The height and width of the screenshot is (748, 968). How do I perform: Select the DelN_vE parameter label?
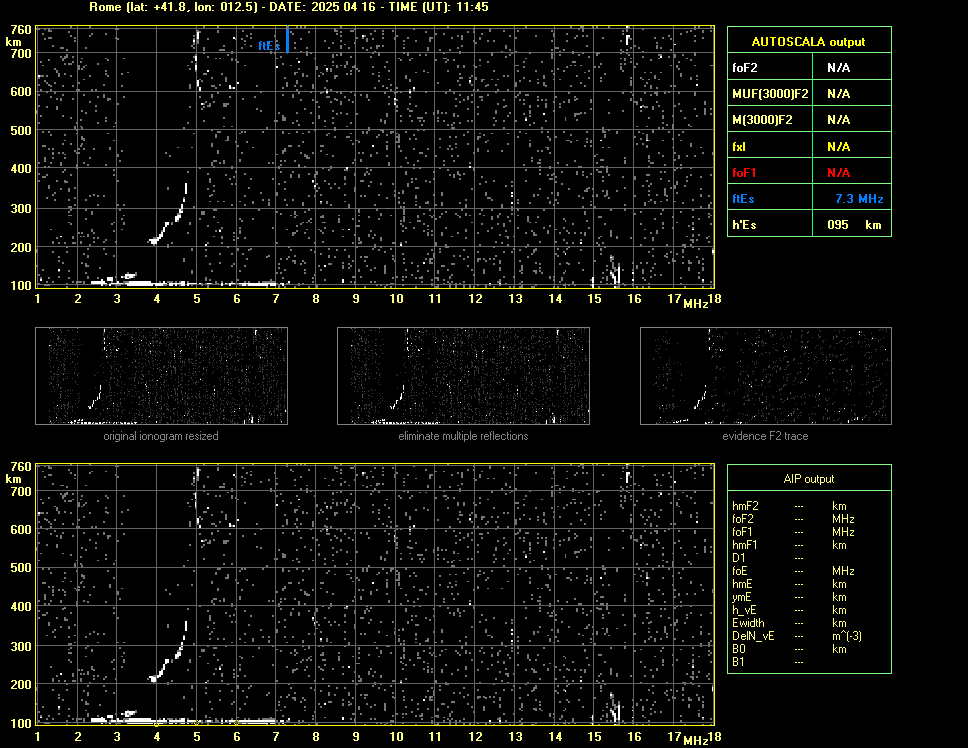(x=753, y=636)
